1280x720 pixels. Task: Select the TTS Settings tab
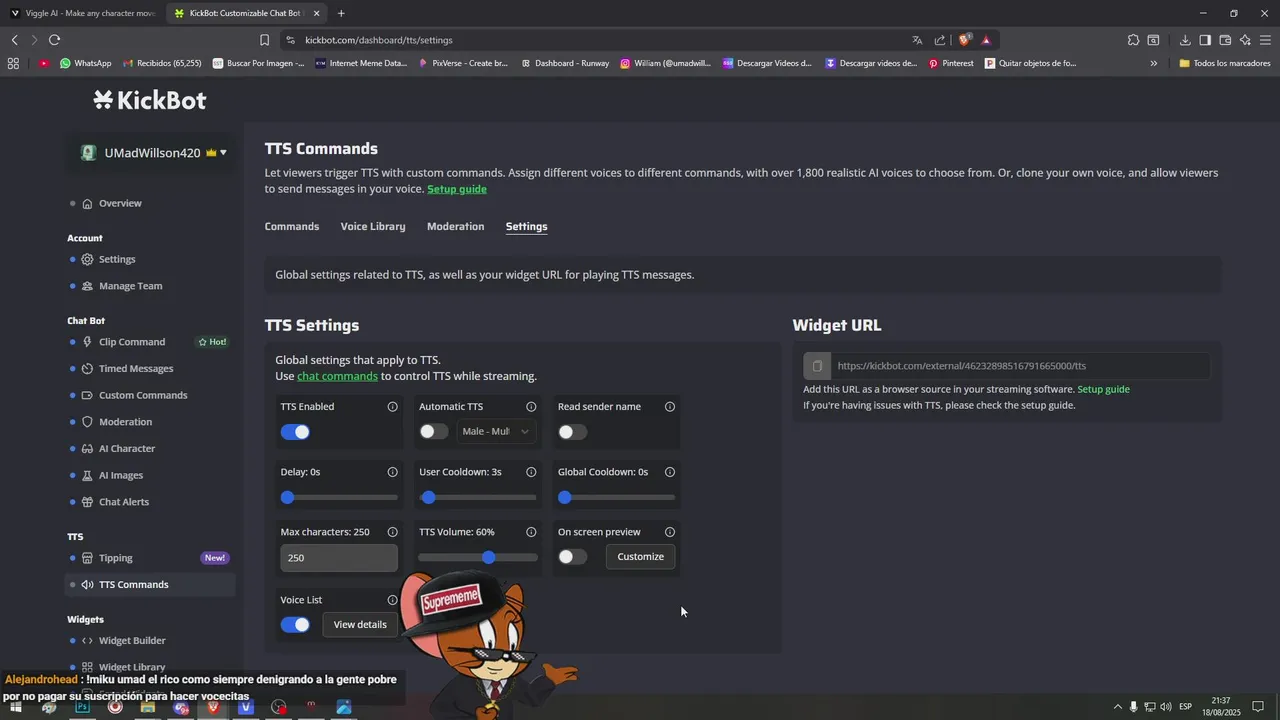coord(526,227)
